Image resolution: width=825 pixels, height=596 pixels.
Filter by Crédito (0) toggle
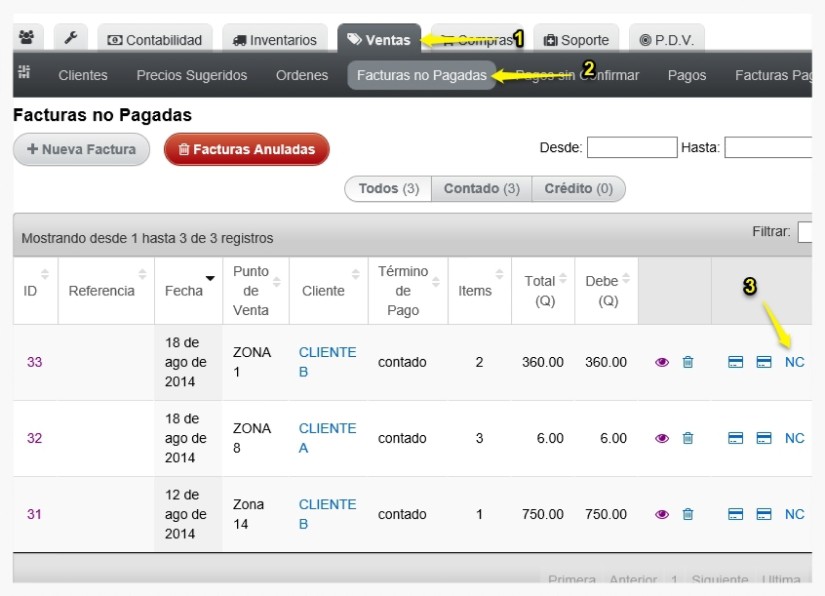click(x=578, y=188)
